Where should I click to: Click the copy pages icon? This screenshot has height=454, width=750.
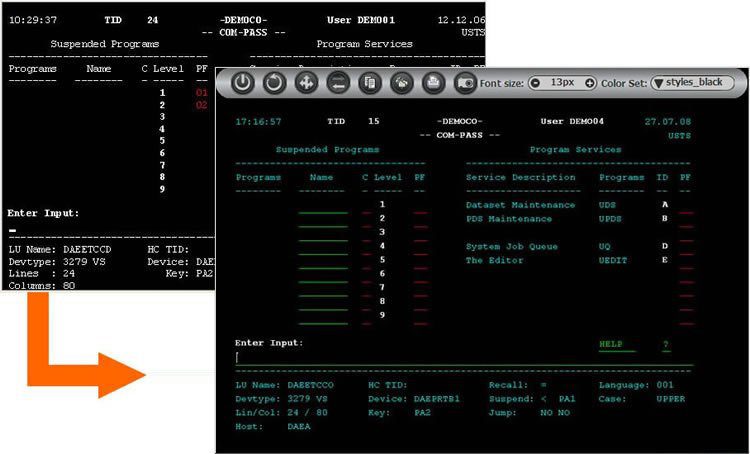click(x=370, y=83)
